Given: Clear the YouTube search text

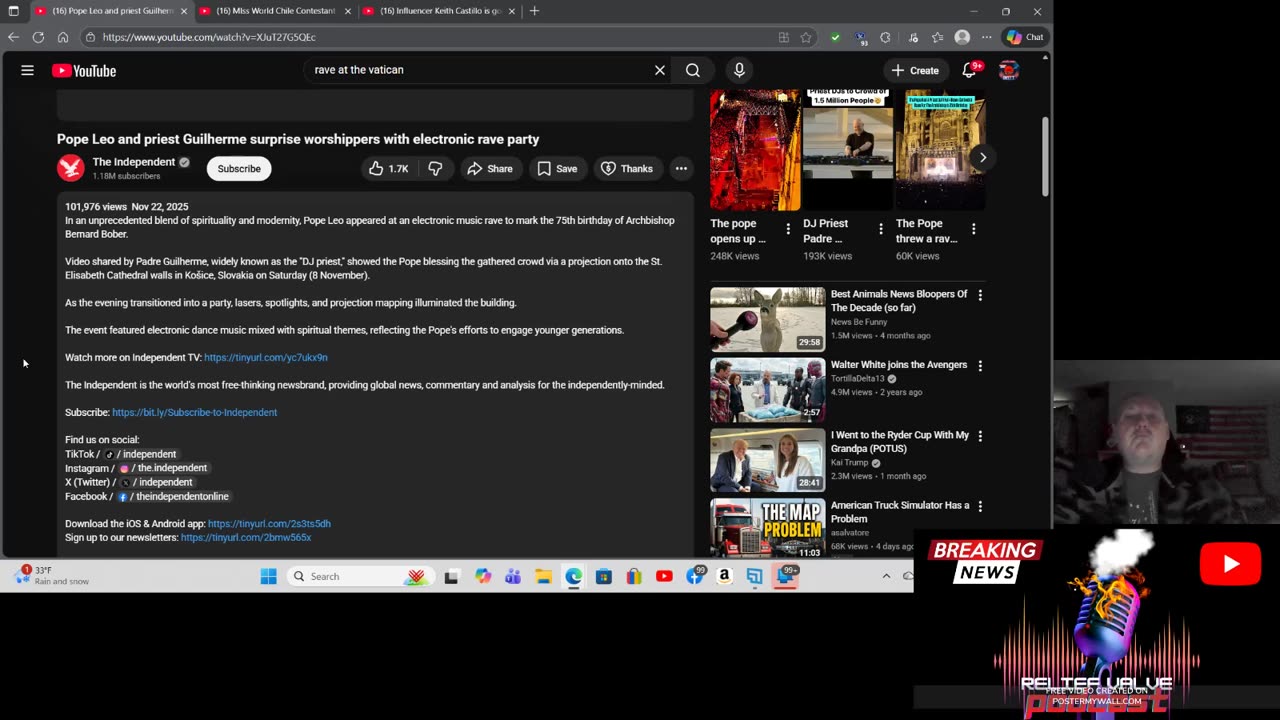Looking at the screenshot, I should [660, 70].
